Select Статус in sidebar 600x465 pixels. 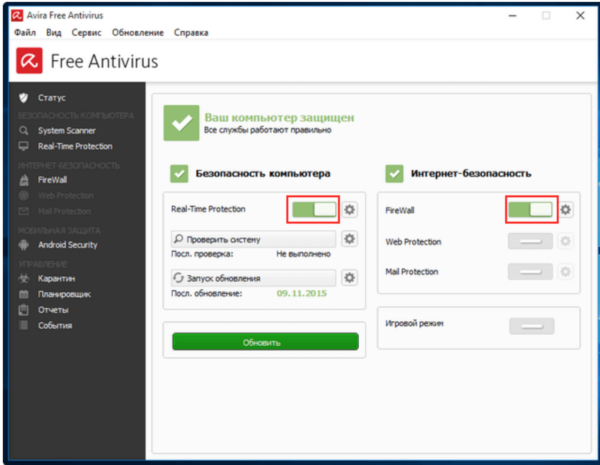coord(52,98)
